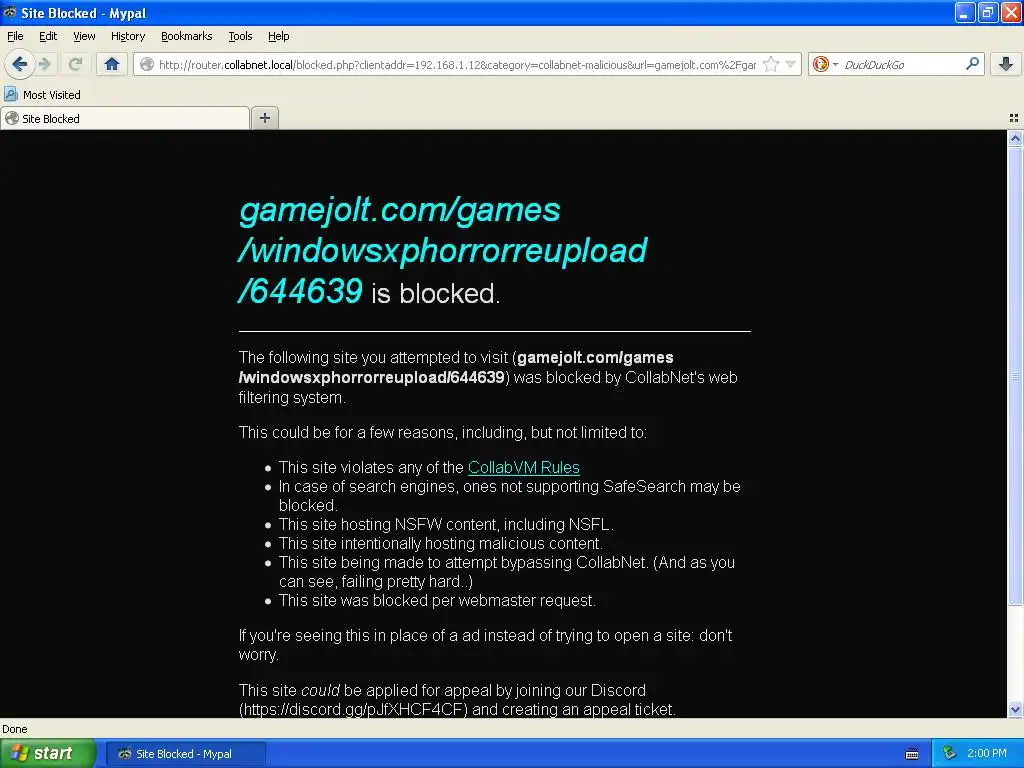
Task: Open the Downloads arrow button
Action: tap(1006, 64)
